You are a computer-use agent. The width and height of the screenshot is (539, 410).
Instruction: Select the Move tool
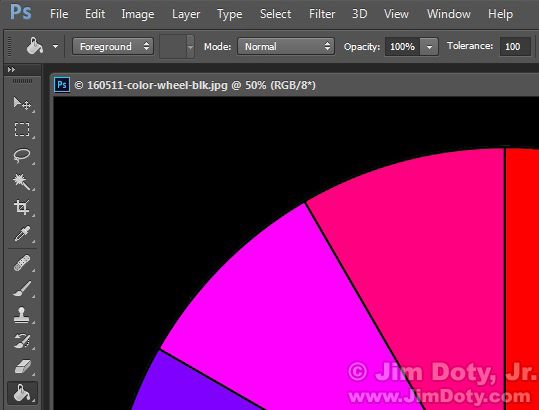point(22,103)
